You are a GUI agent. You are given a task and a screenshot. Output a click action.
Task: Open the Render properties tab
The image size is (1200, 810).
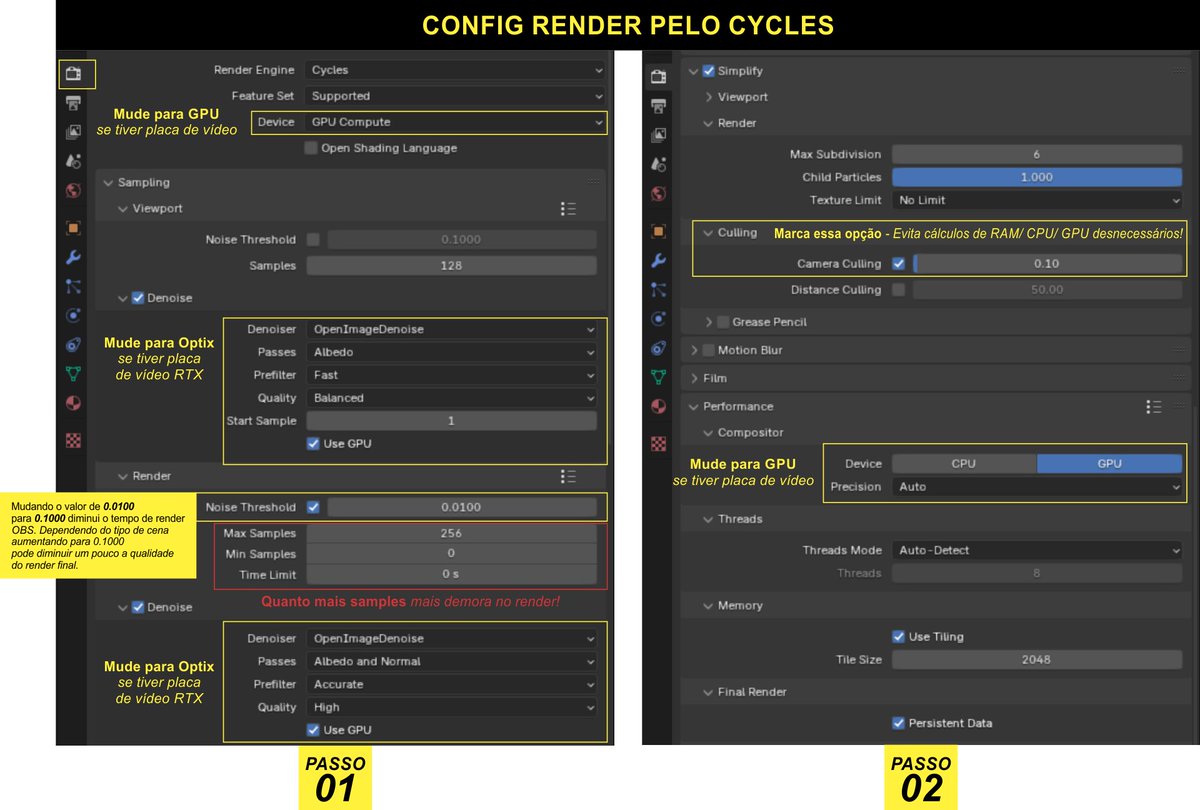pyautogui.click(x=73, y=73)
